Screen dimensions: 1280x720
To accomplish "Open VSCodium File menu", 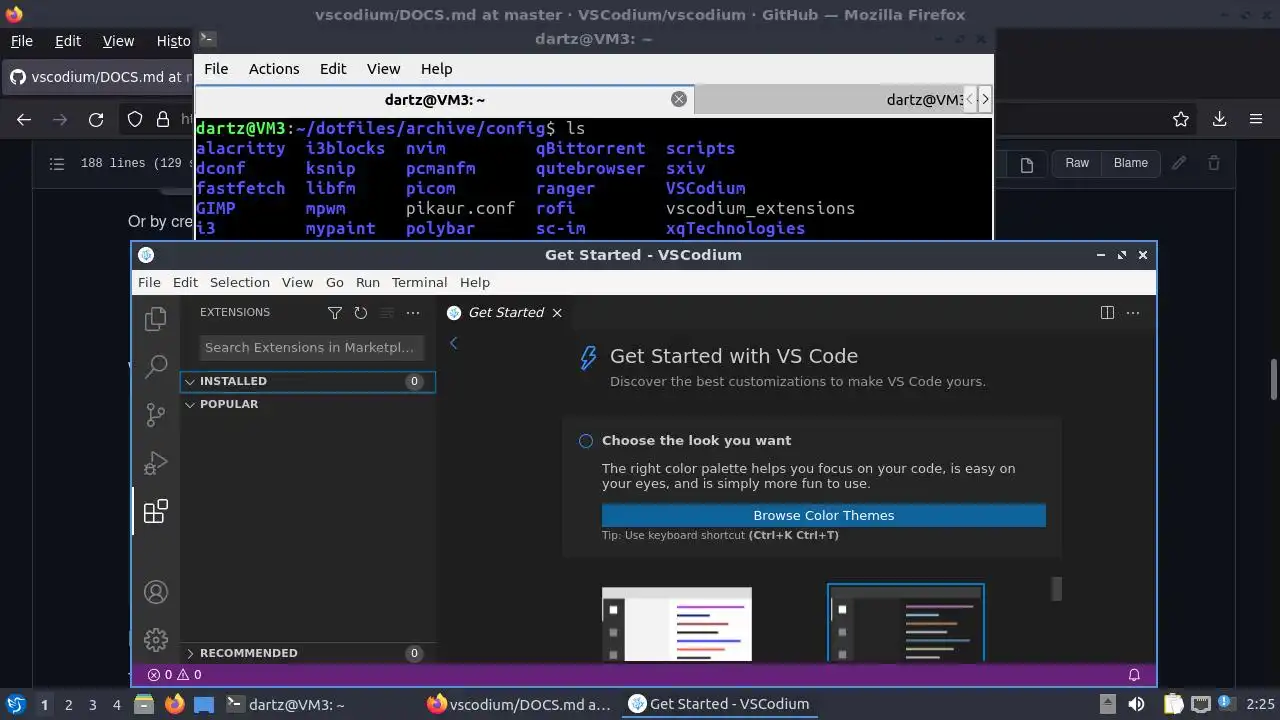I will pyautogui.click(x=149, y=282).
